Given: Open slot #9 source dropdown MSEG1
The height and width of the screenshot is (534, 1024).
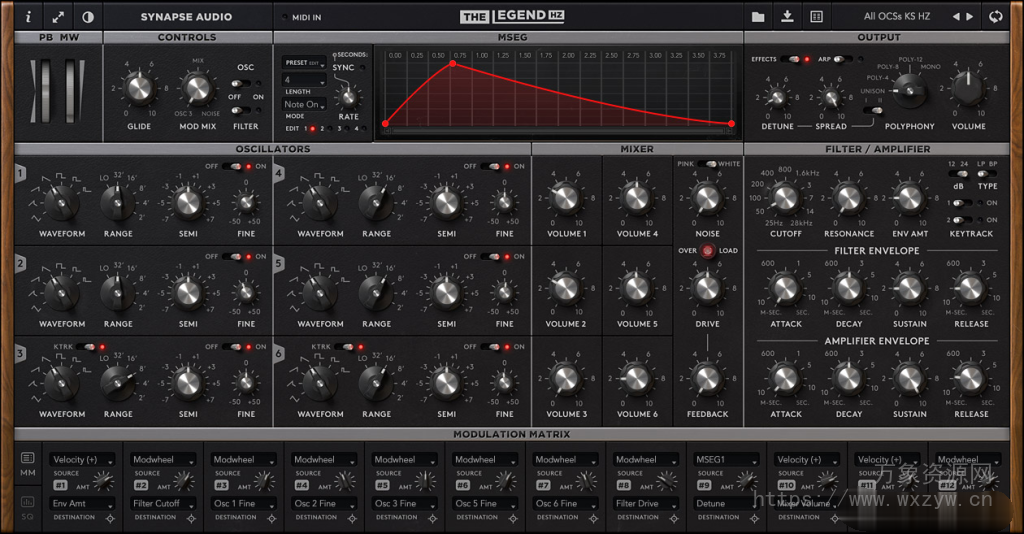Looking at the screenshot, I should (727, 460).
